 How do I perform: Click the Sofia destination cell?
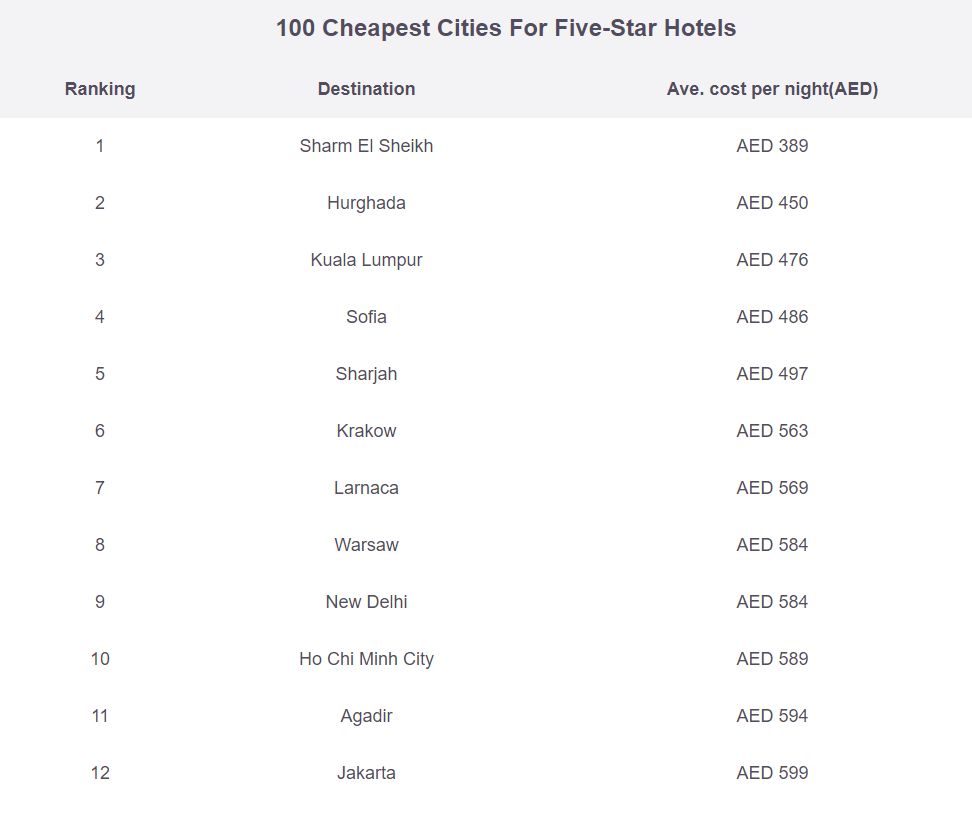point(366,317)
